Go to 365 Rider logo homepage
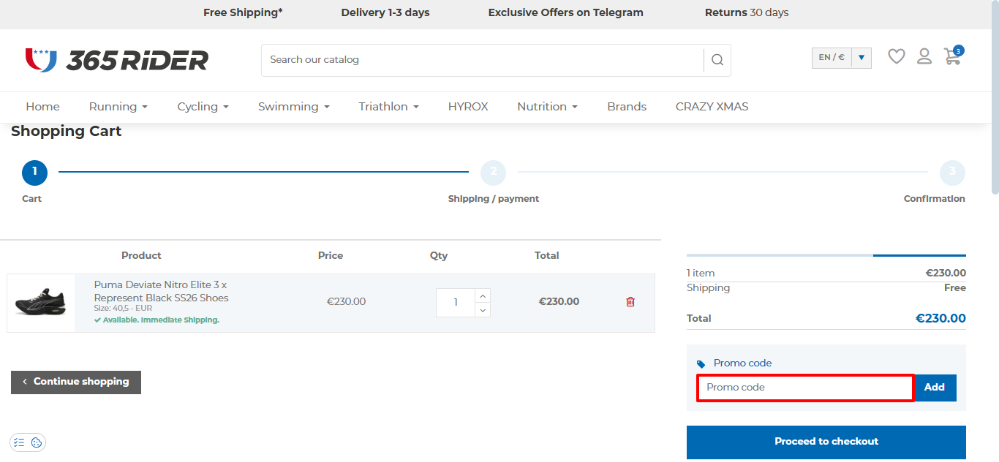 click(x=117, y=60)
